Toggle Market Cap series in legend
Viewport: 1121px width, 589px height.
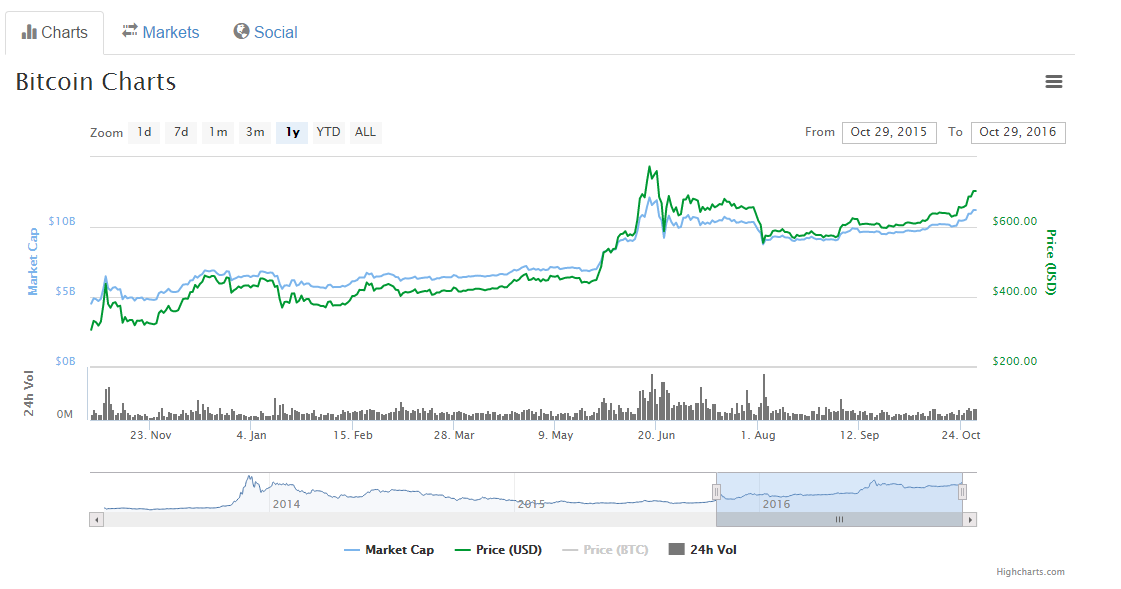[389, 550]
